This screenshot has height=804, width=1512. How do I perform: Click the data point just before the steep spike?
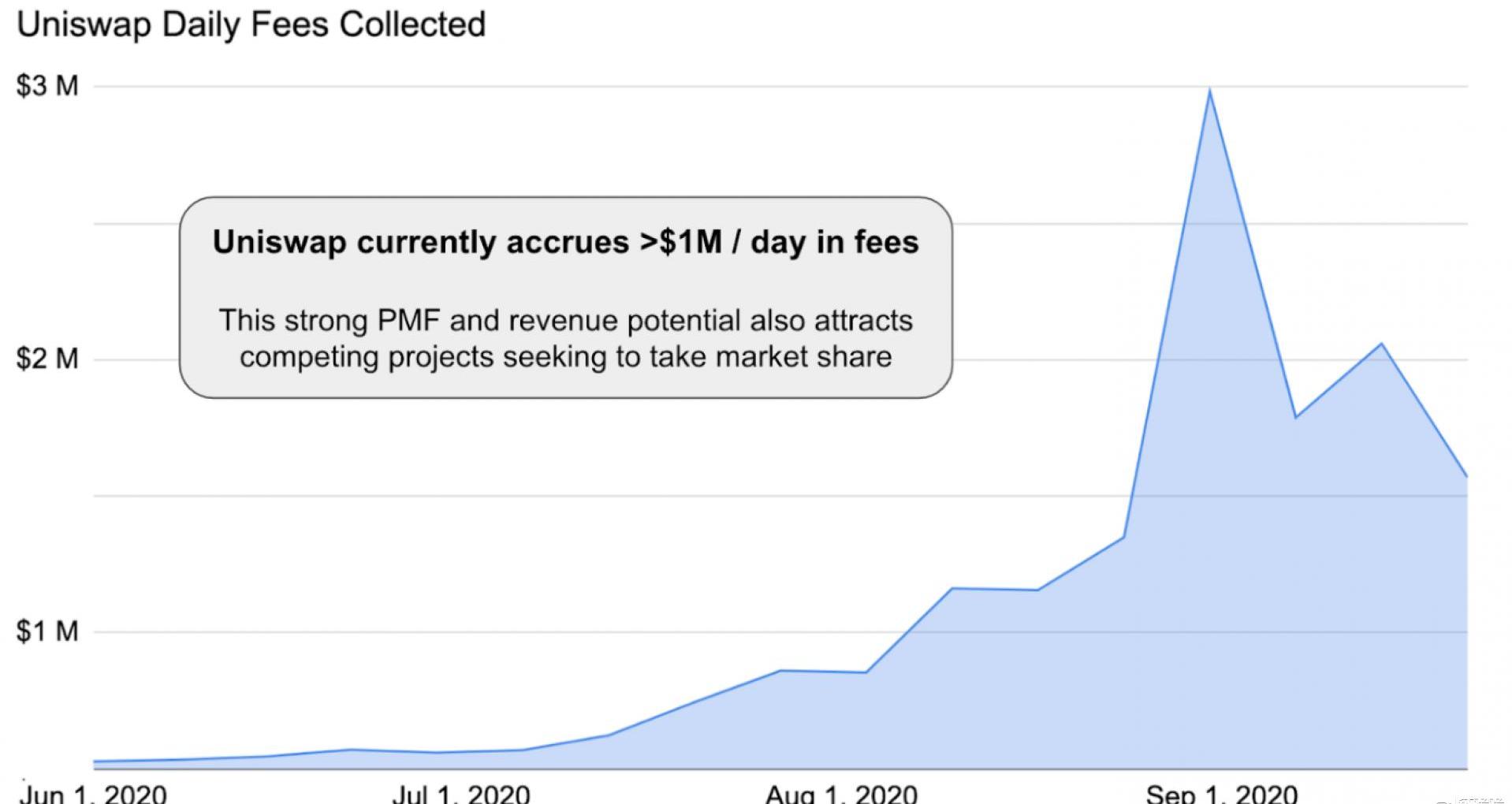tap(1123, 537)
